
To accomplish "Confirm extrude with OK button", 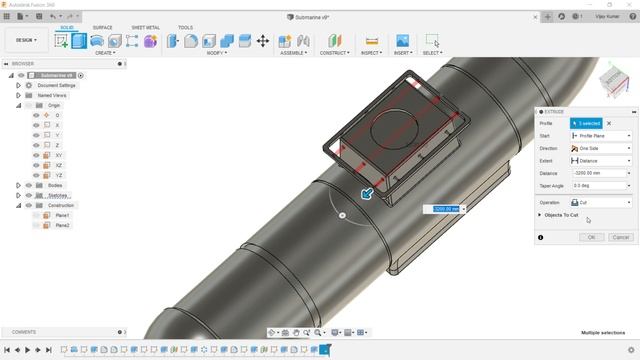I will pos(591,237).
